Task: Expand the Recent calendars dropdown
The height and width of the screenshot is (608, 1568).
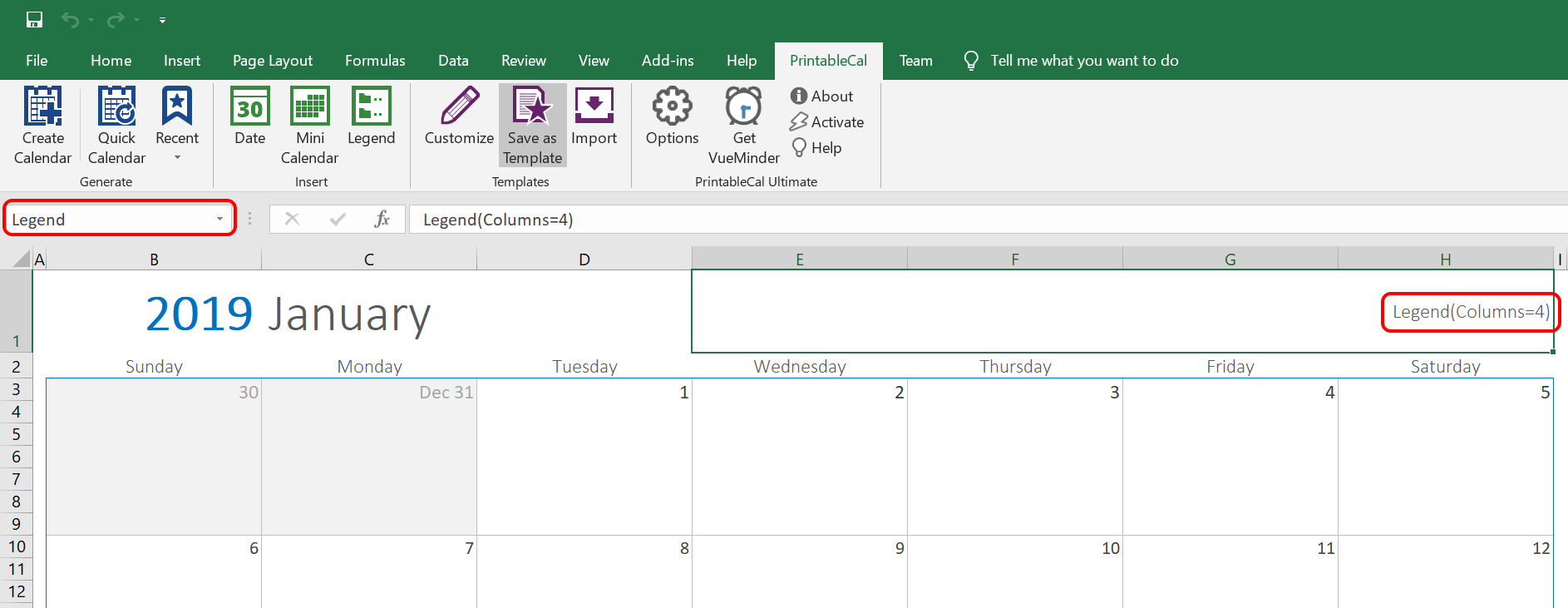Action: [177, 157]
